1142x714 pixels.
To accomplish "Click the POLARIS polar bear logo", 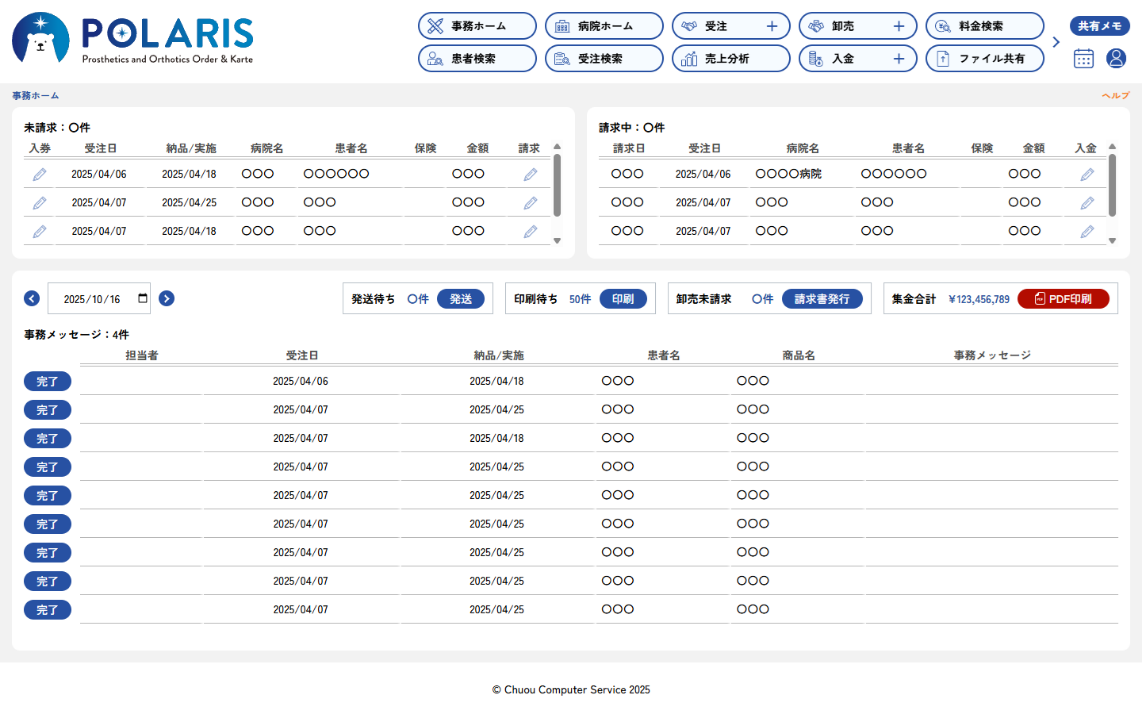I will (41, 39).
